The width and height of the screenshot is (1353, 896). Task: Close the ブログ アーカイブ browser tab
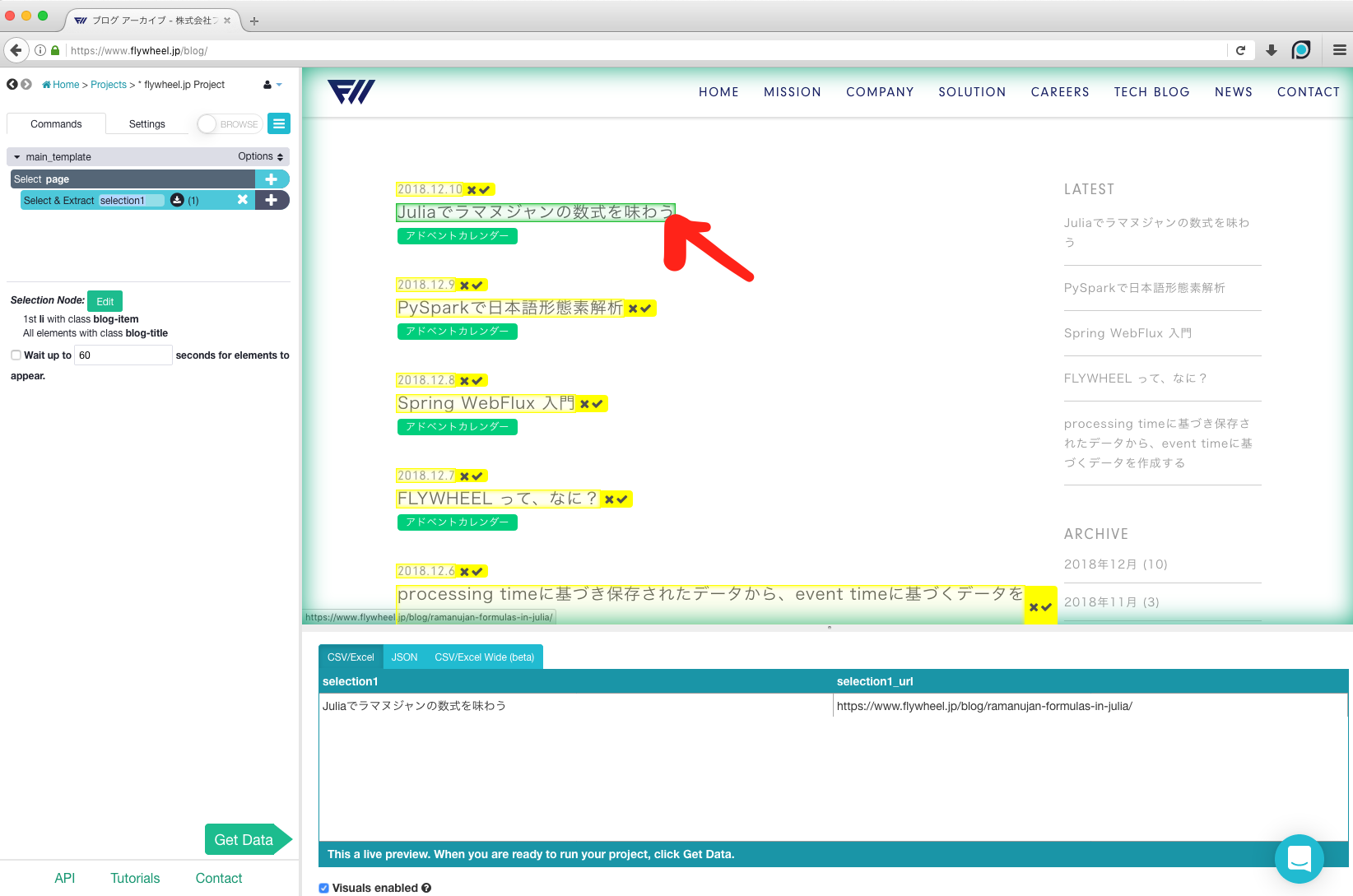pyautogui.click(x=227, y=21)
